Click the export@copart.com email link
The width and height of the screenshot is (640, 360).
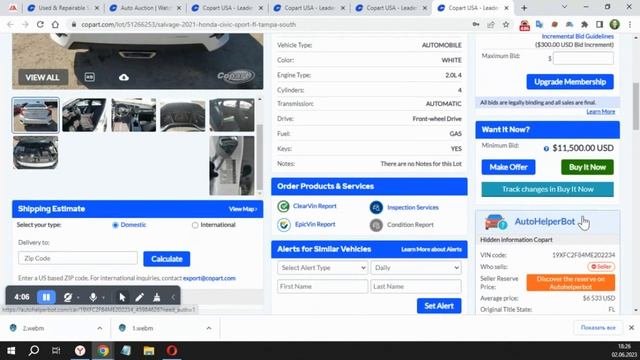[x=209, y=278]
